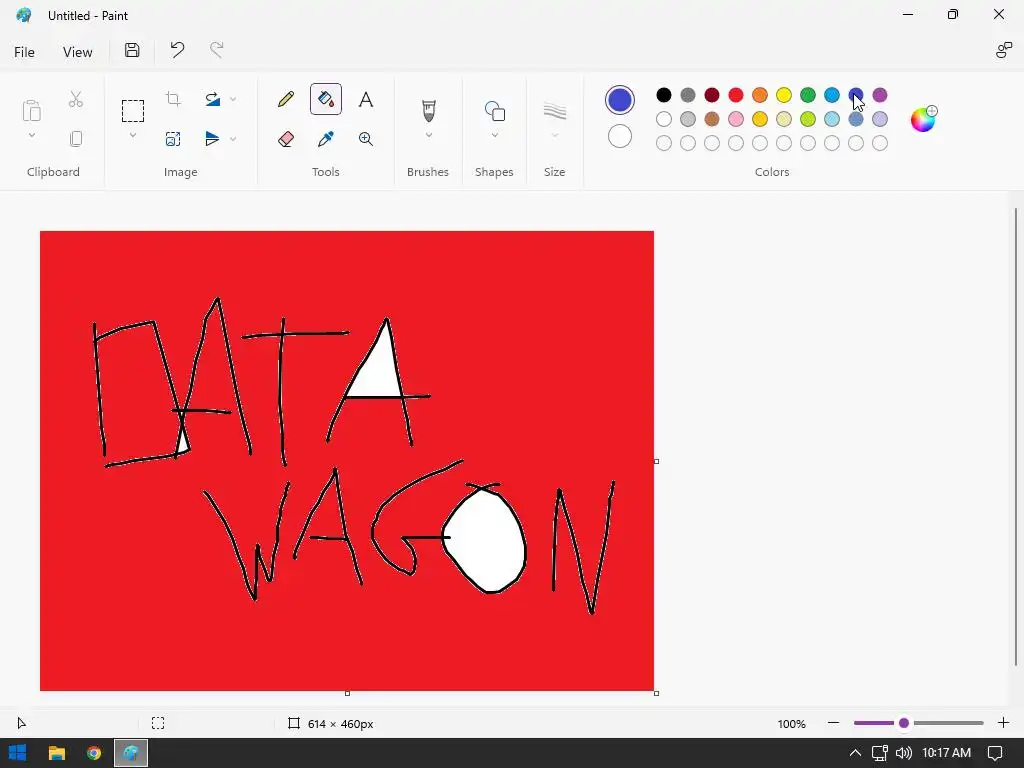Expand the Select options chevron
This screenshot has width=1024, height=768.
point(133,135)
